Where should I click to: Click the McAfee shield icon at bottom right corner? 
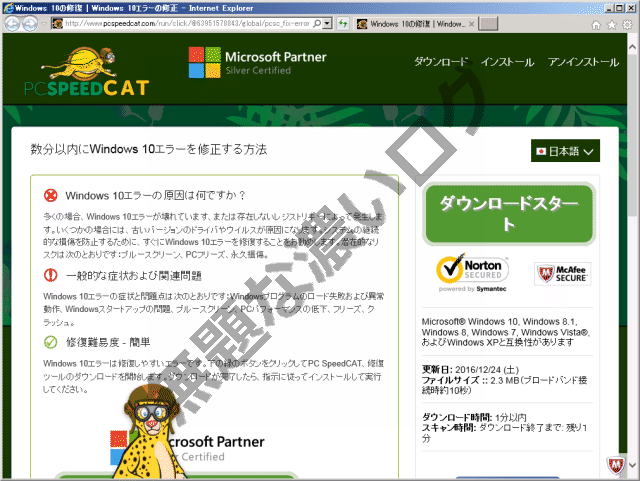(616, 465)
